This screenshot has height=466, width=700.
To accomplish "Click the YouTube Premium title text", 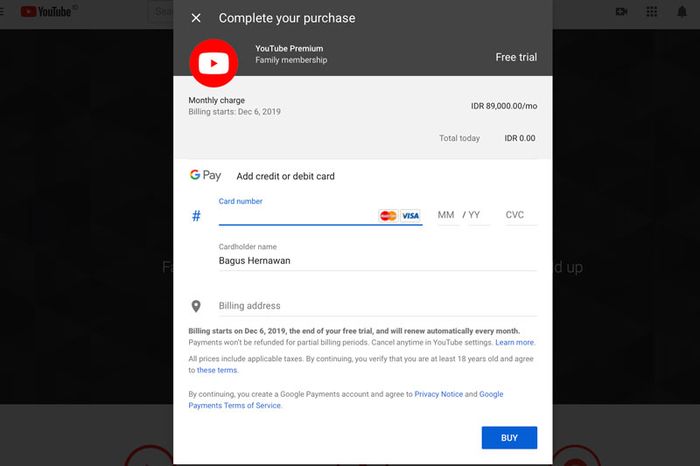I will click(x=289, y=49).
